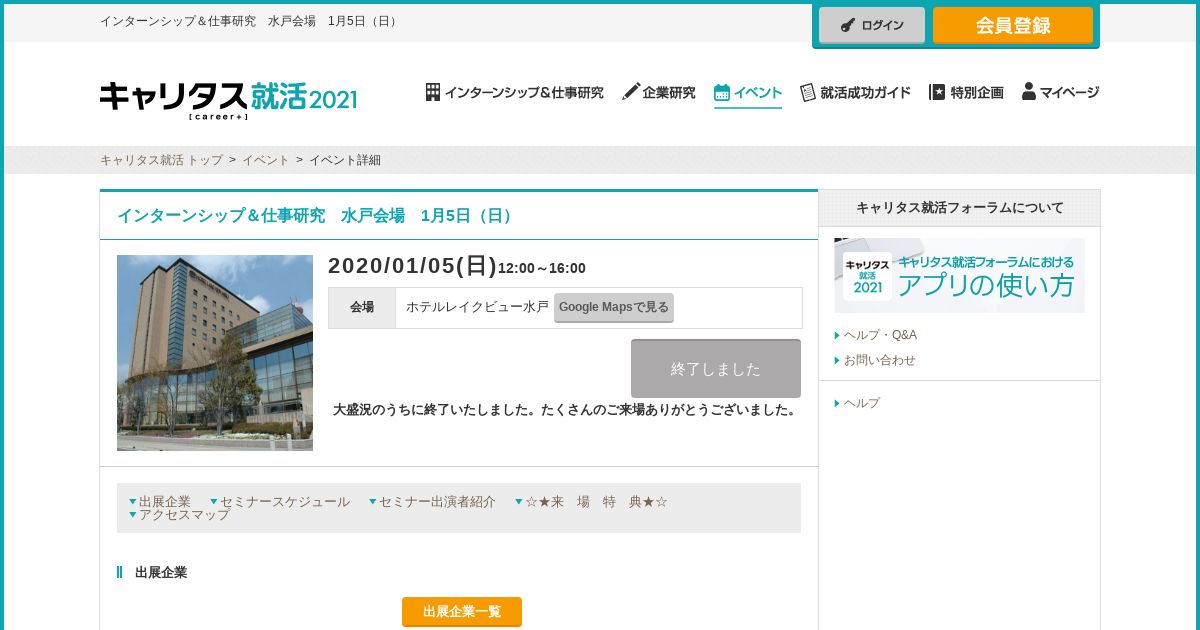The image size is (1200, 630).
Task: Open お問い合わせ sidebar link
Action: (x=879, y=360)
